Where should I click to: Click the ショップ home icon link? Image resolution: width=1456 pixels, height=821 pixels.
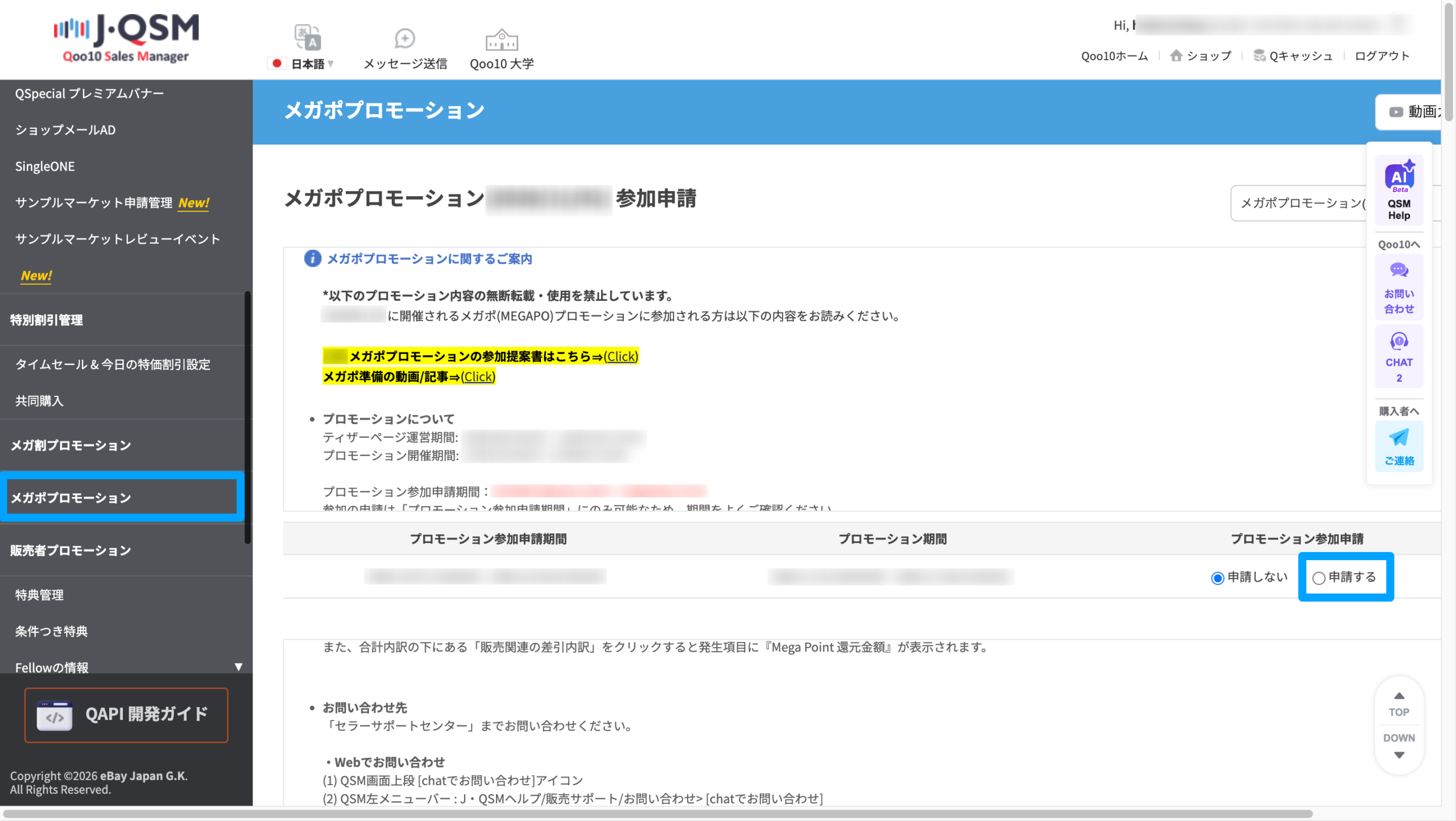(1201, 56)
